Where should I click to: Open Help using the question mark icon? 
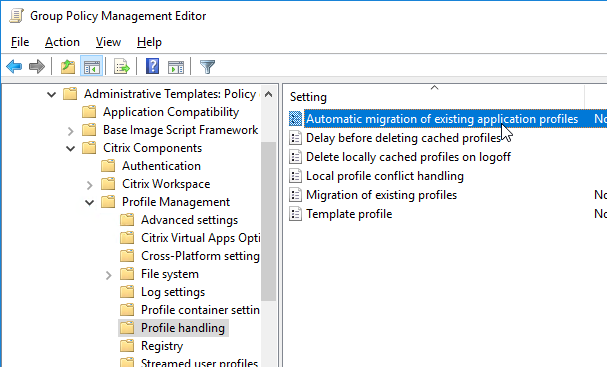point(153,67)
